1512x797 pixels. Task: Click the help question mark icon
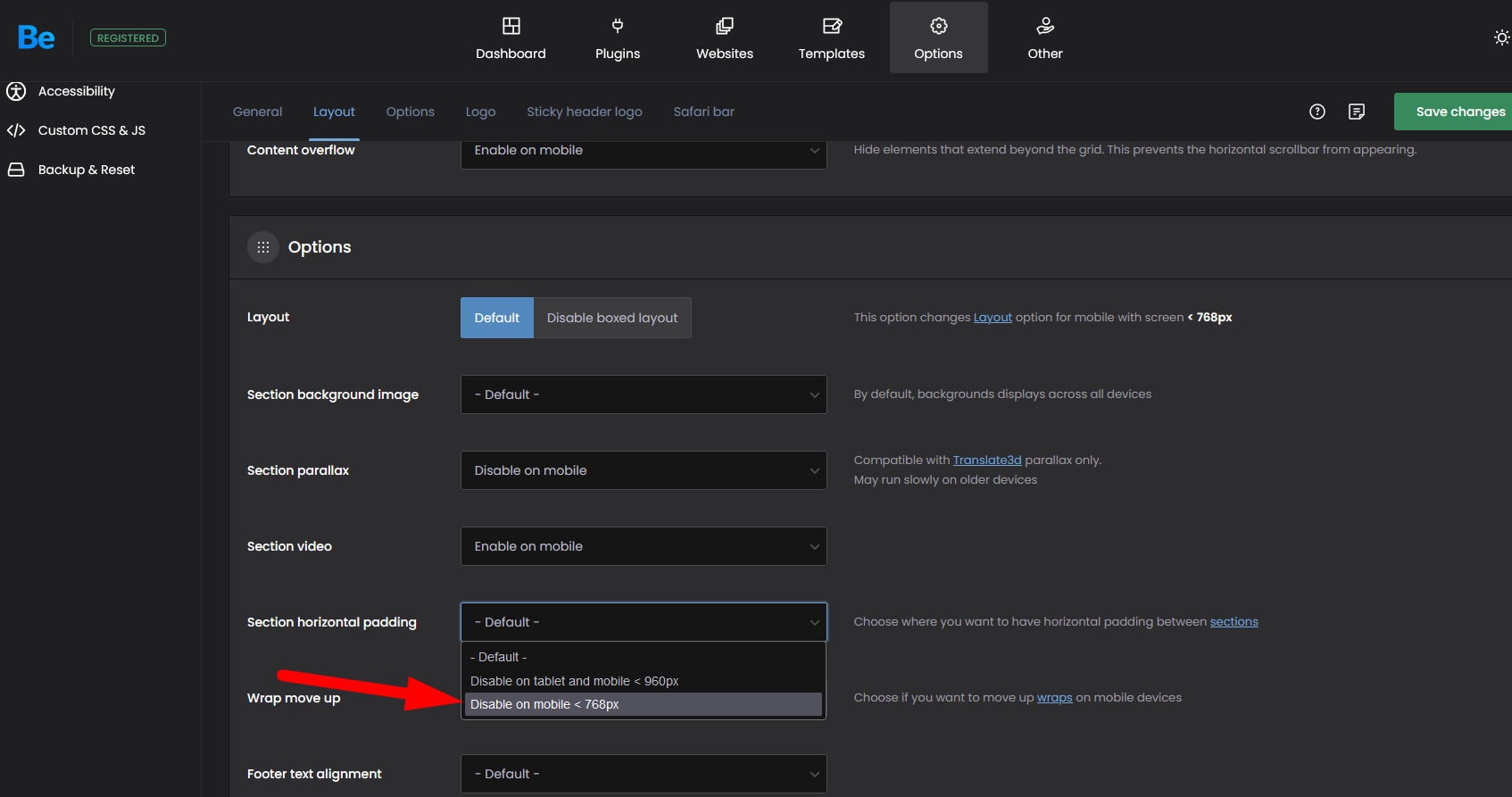[1317, 112]
